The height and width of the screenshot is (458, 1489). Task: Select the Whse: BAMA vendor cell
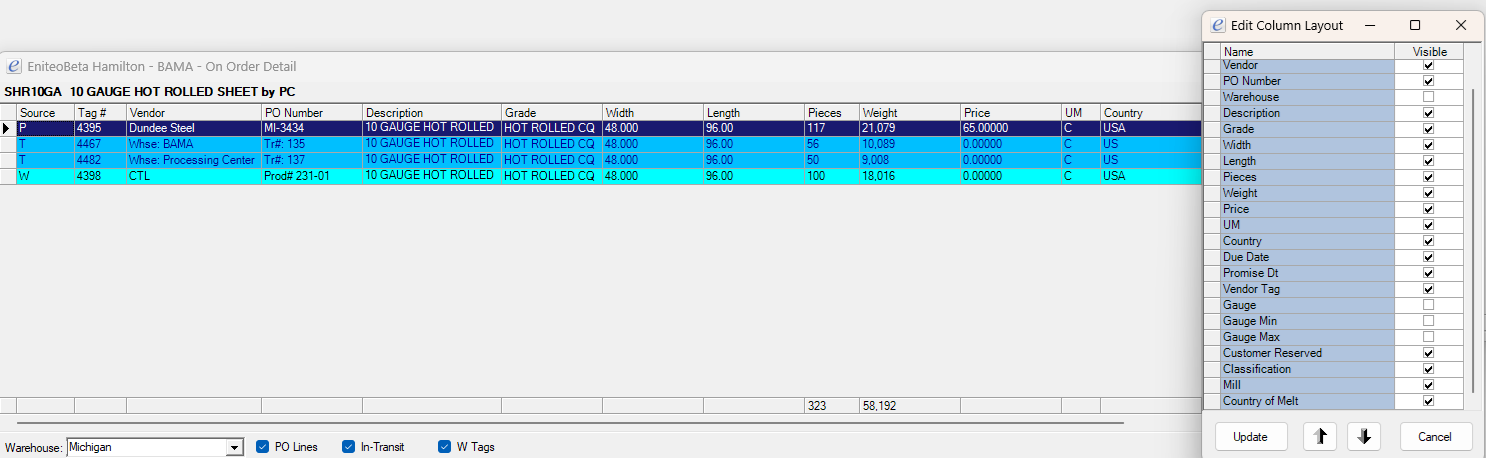[194, 144]
